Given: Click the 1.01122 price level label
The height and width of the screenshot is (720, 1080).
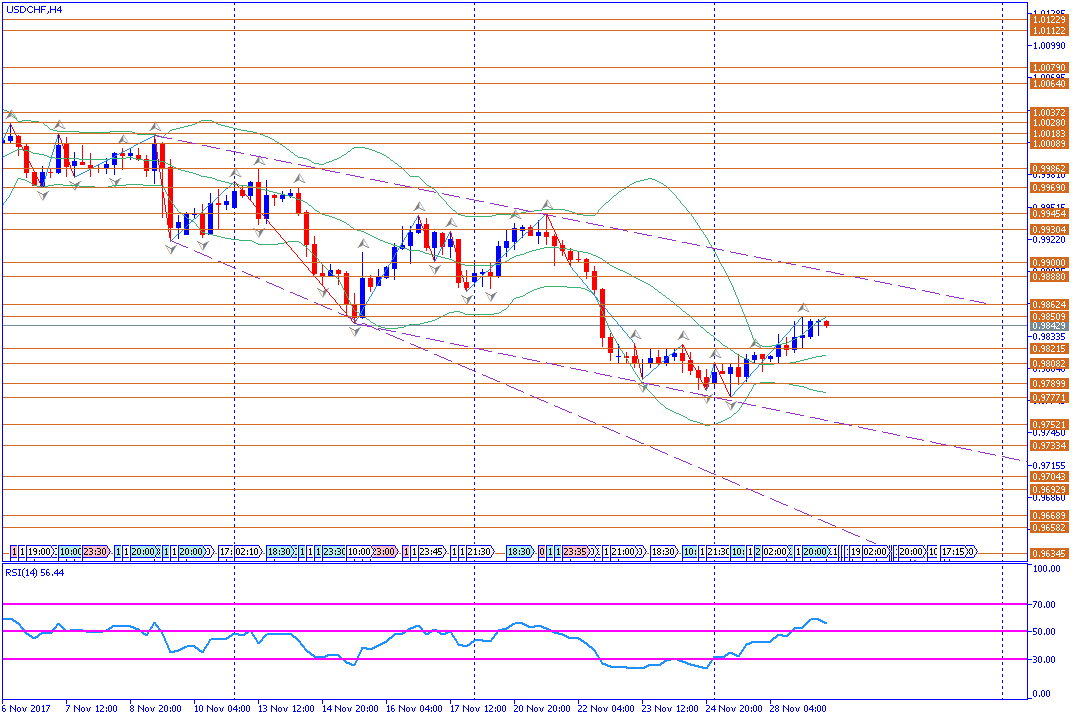Looking at the screenshot, I should point(1049,30).
